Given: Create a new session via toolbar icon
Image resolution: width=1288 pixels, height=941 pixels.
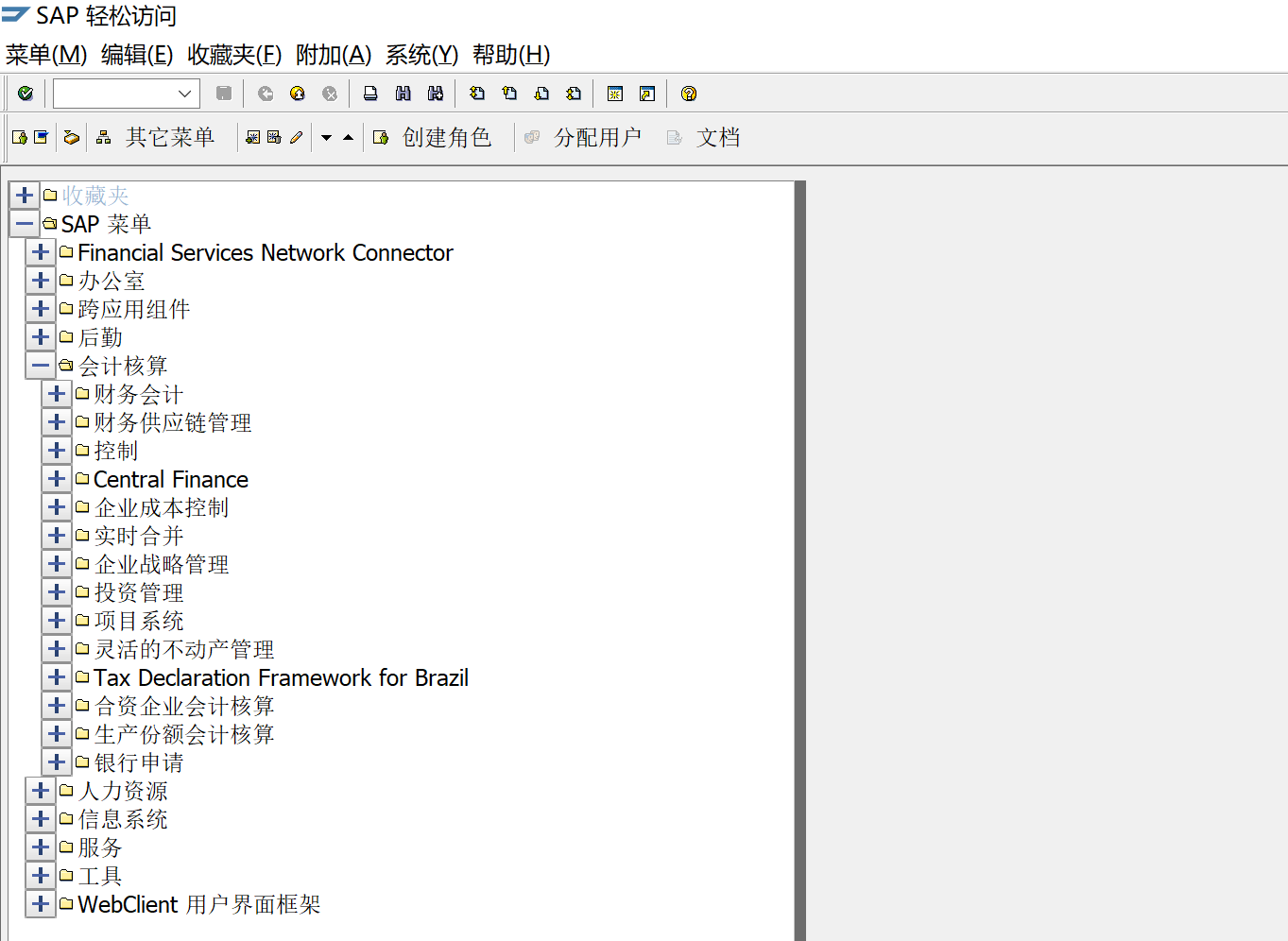Looking at the screenshot, I should 615,94.
